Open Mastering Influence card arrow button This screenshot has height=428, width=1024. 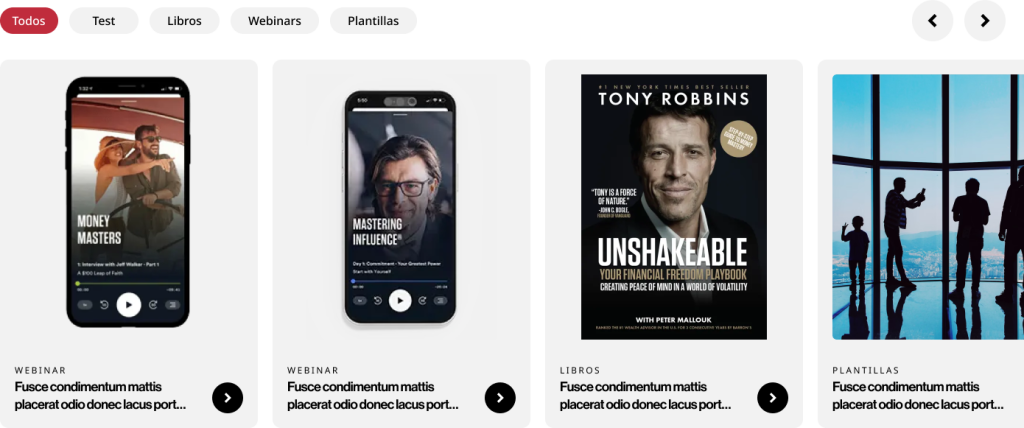click(x=500, y=398)
